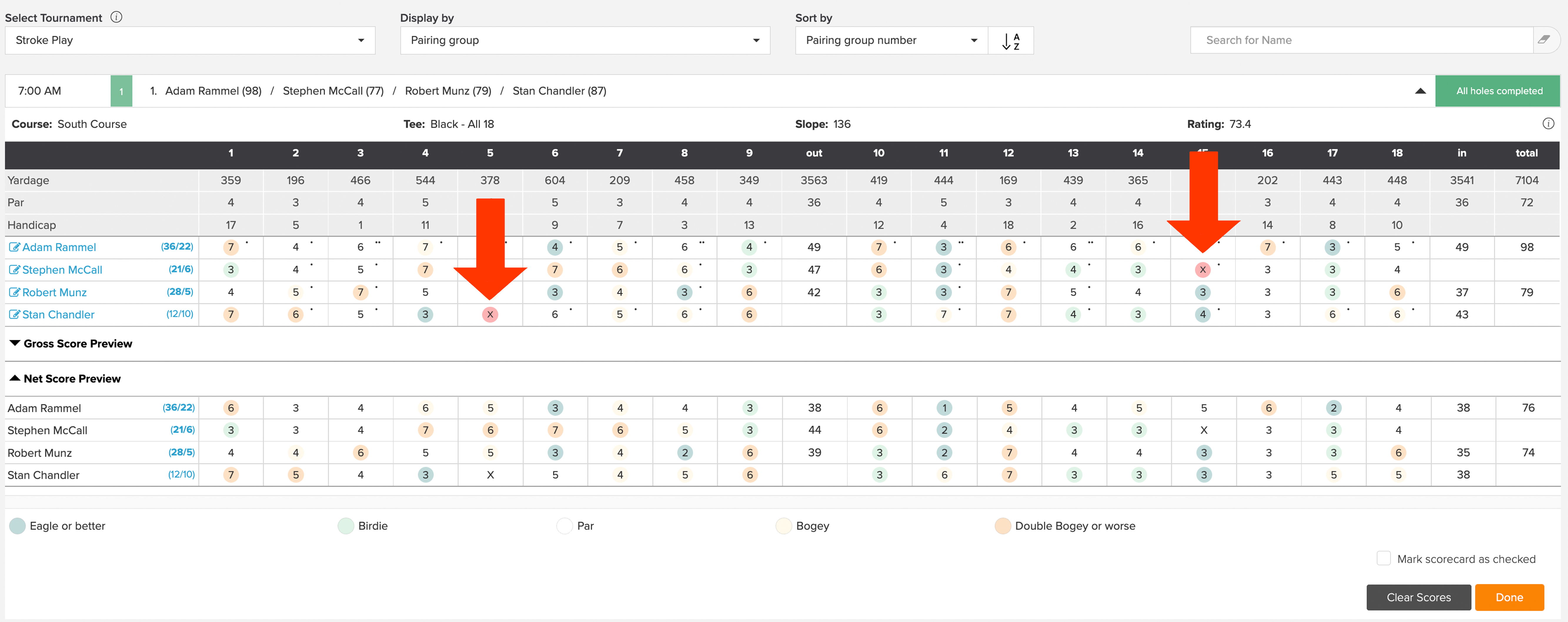
Task: Click the edit icon next to Stephen McCall
Action: (x=14, y=270)
